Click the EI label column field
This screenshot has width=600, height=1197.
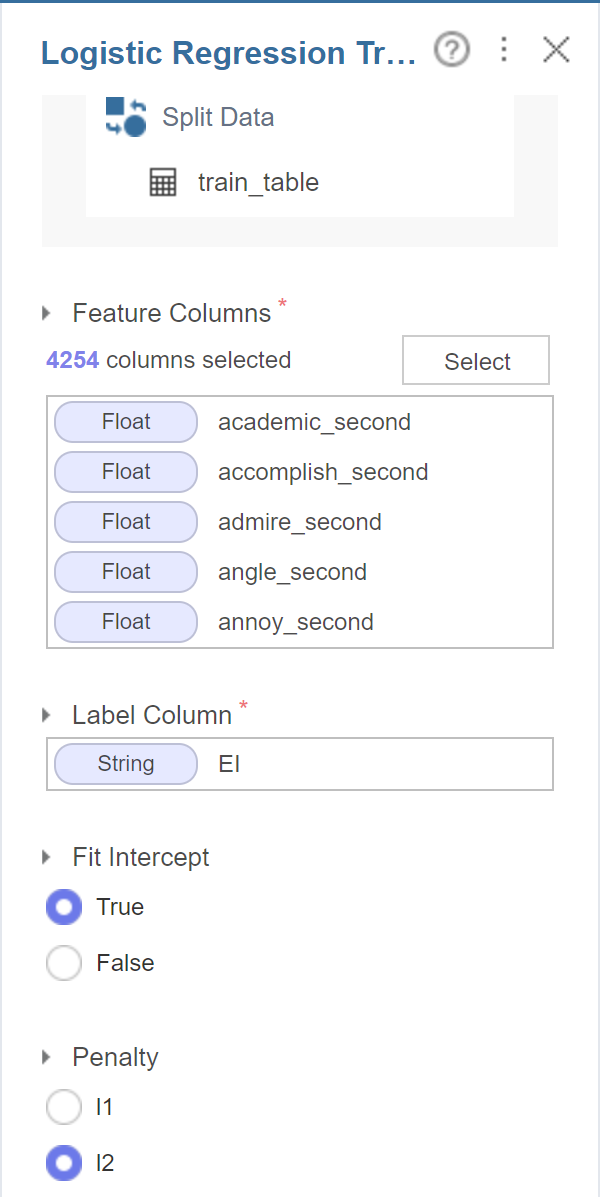[380, 765]
